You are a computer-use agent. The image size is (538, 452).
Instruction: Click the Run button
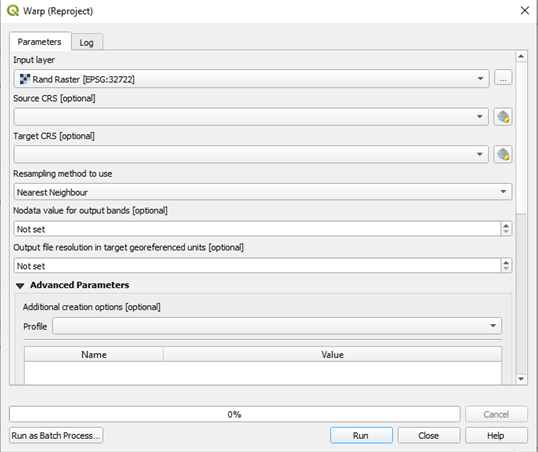361,435
